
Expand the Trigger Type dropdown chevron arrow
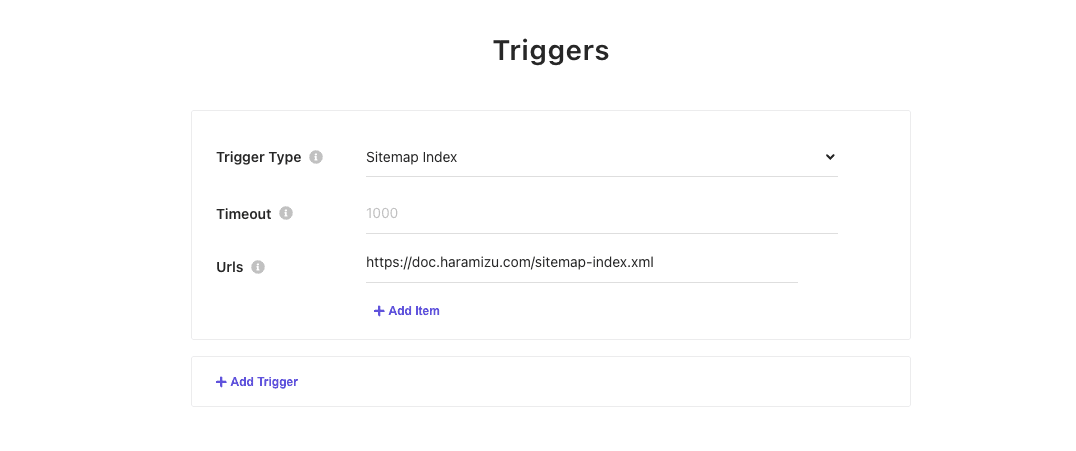click(829, 157)
